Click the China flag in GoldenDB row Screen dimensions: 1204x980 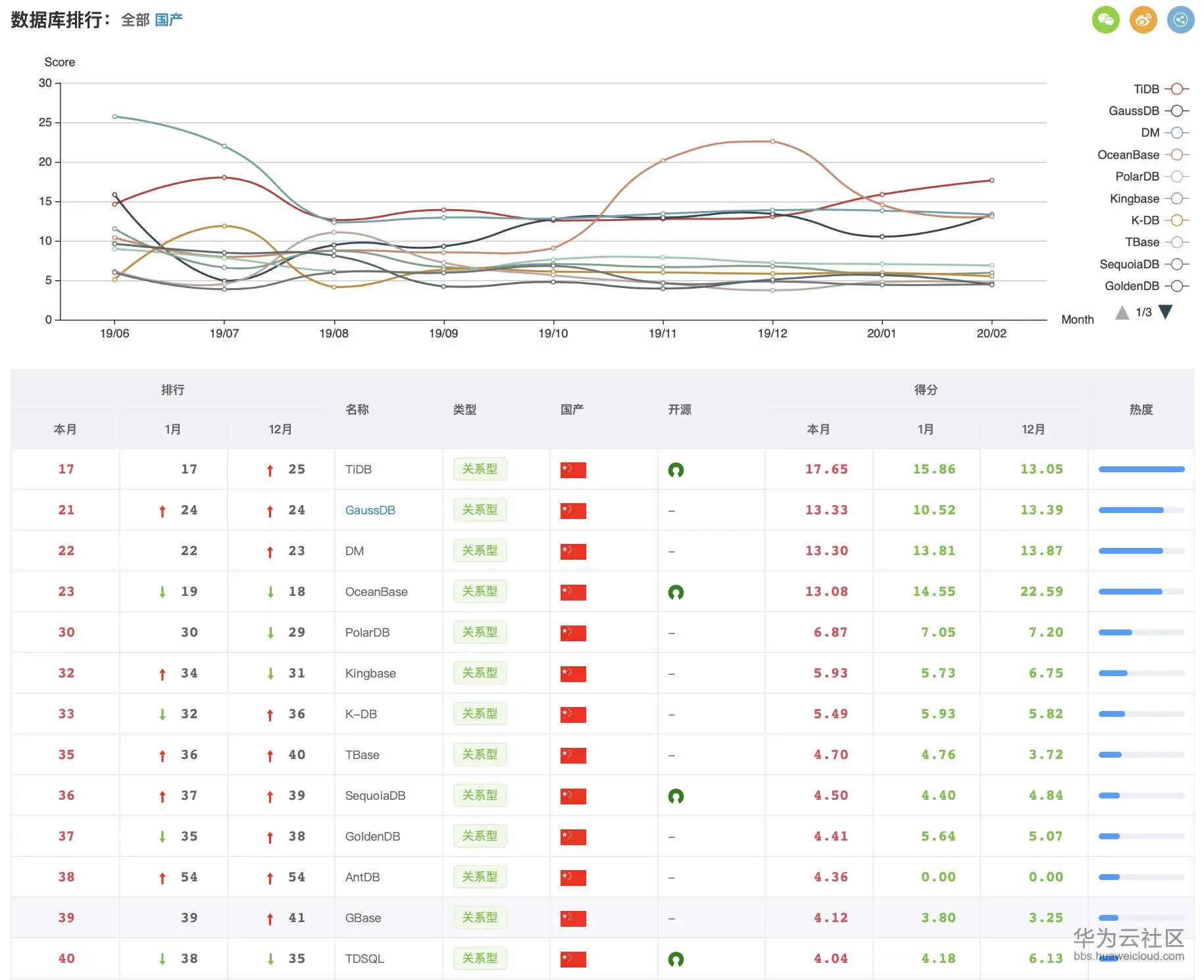point(573,837)
